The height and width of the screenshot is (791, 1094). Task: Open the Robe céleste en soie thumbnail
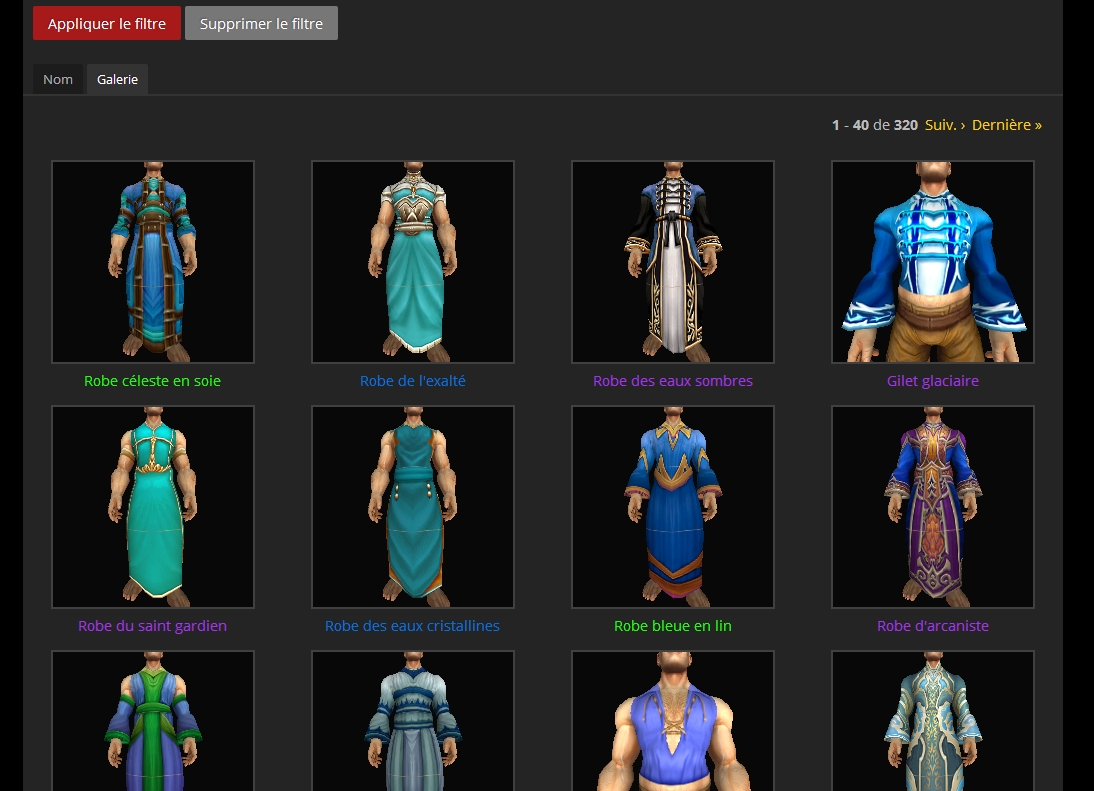[153, 262]
